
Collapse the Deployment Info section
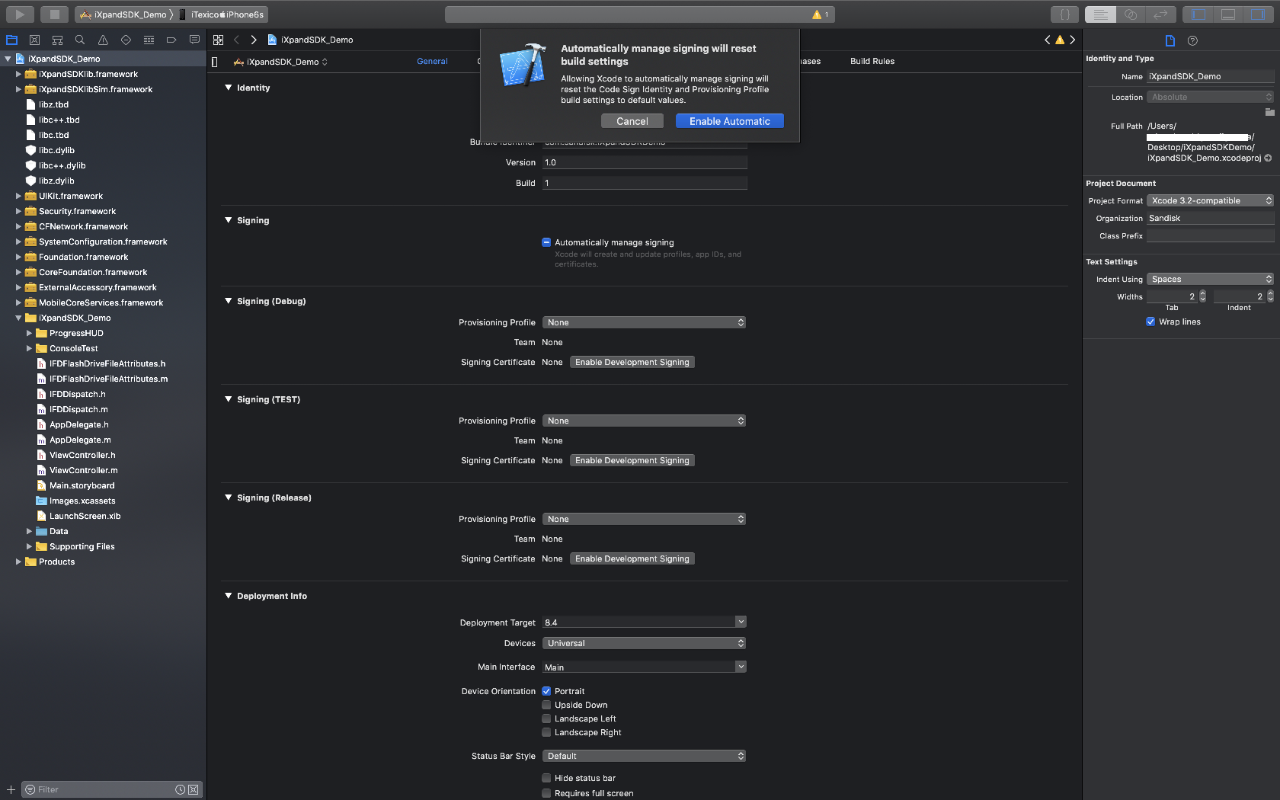pyautogui.click(x=228, y=596)
